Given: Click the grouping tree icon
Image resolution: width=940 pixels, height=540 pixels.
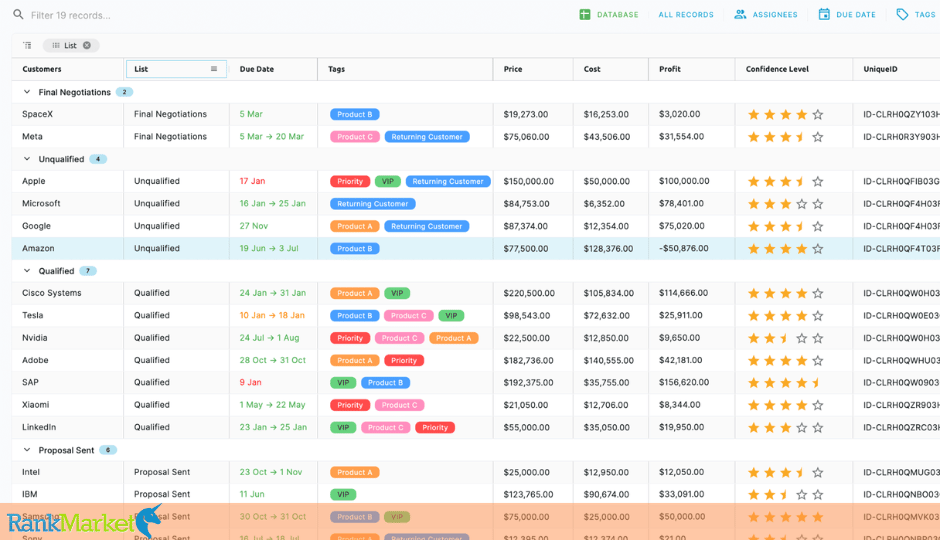Looking at the screenshot, I should [x=27, y=46].
